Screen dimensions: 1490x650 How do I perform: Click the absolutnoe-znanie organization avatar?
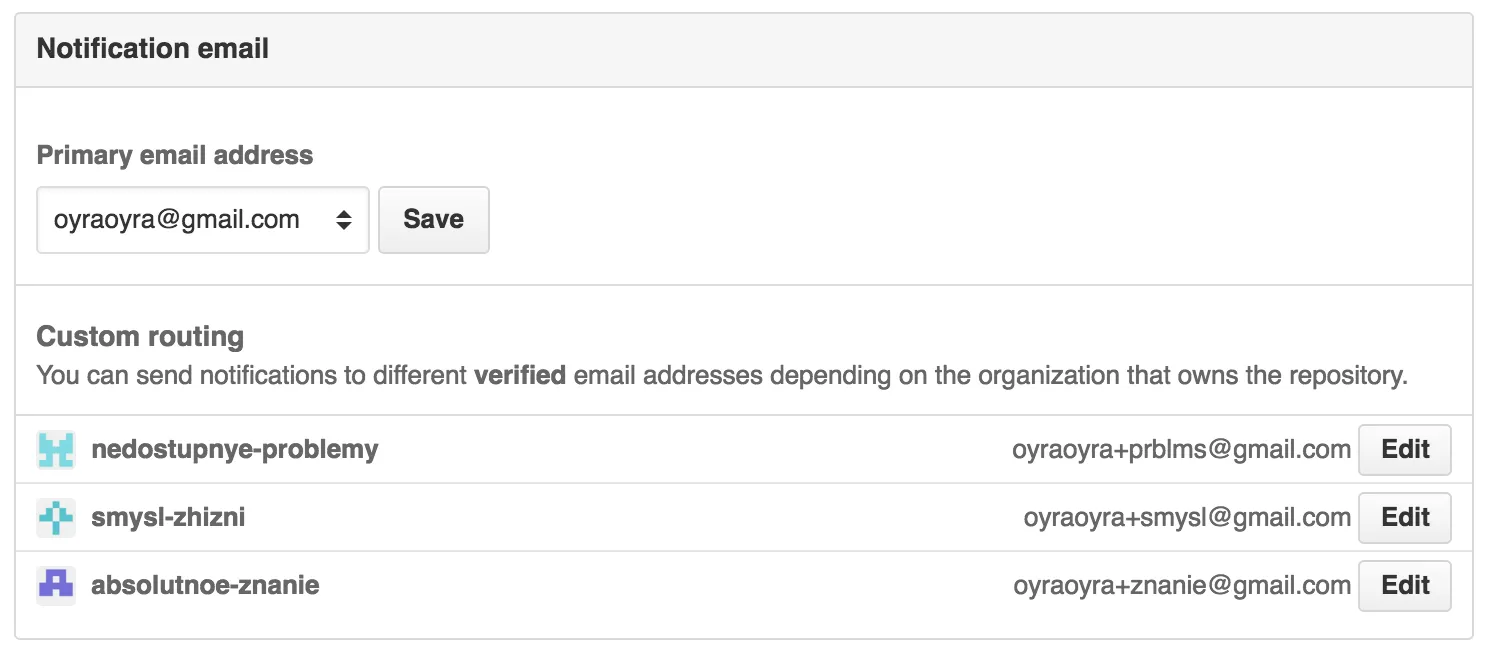point(56,585)
